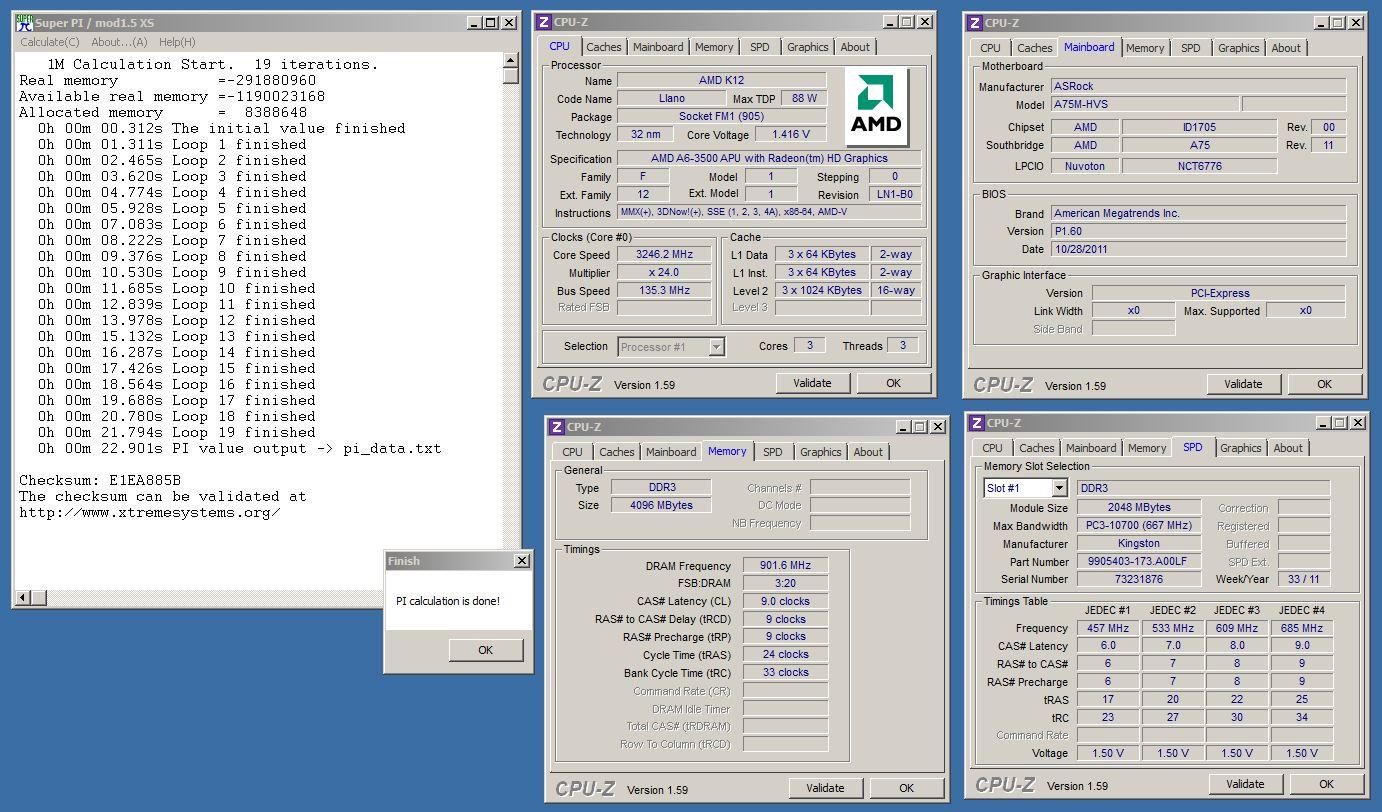Click CPU-Z Z icon in Mainboard window title
This screenshot has height=812, width=1382.
(973, 23)
